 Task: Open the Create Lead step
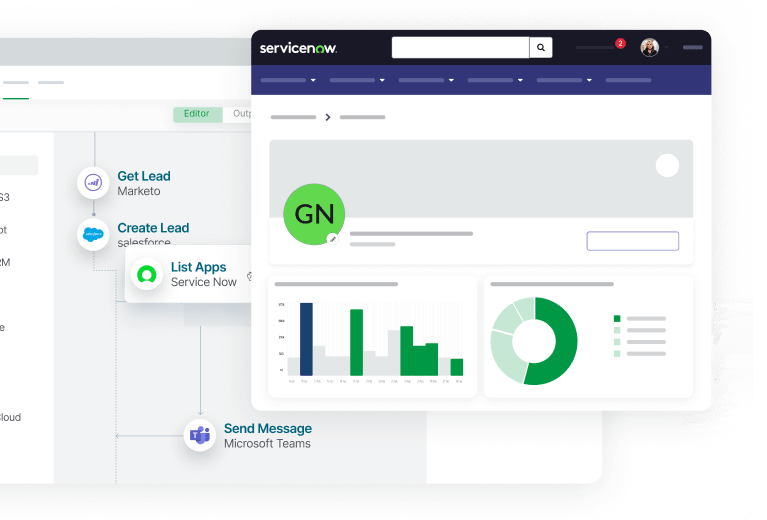153,227
